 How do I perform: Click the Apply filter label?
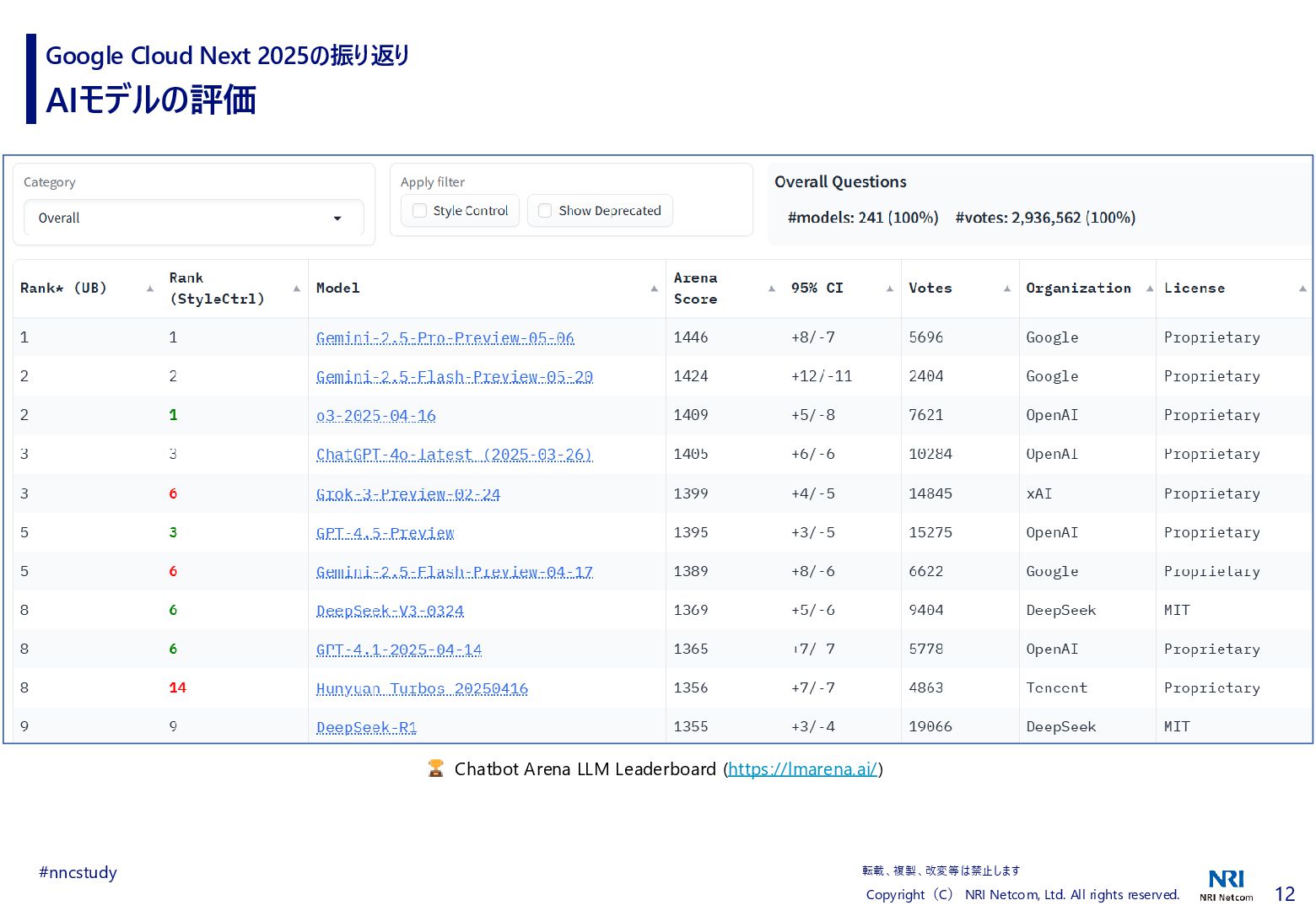tap(433, 182)
